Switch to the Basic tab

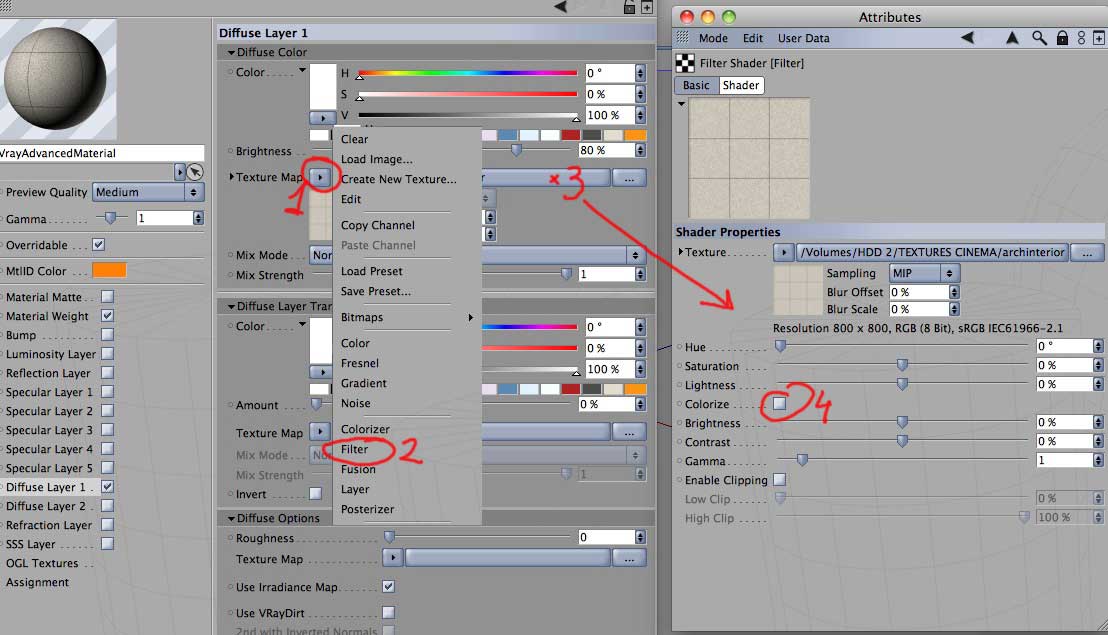[696, 85]
